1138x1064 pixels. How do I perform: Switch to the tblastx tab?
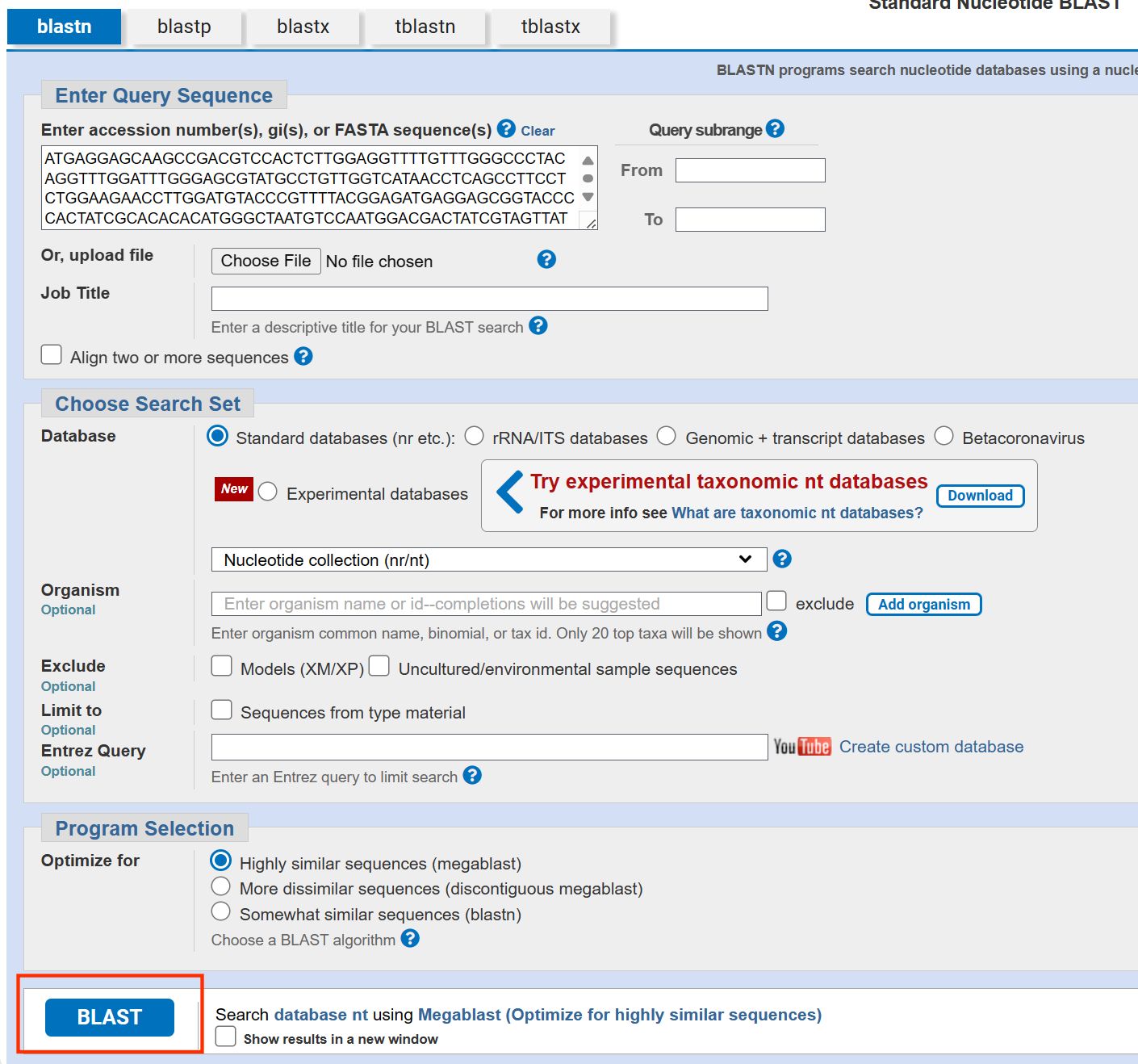[x=550, y=27]
